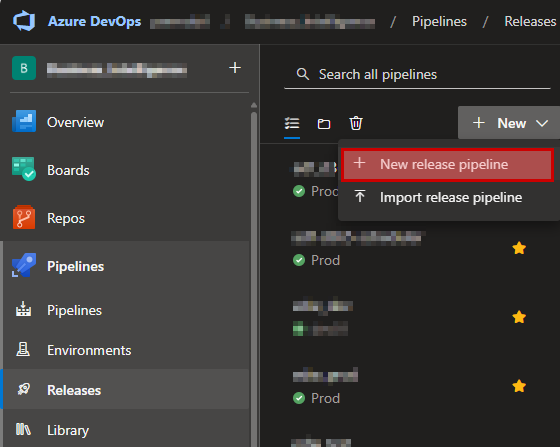560x447 pixels.
Task: Click the Environments server icon
Action: pyautogui.click(x=23, y=349)
